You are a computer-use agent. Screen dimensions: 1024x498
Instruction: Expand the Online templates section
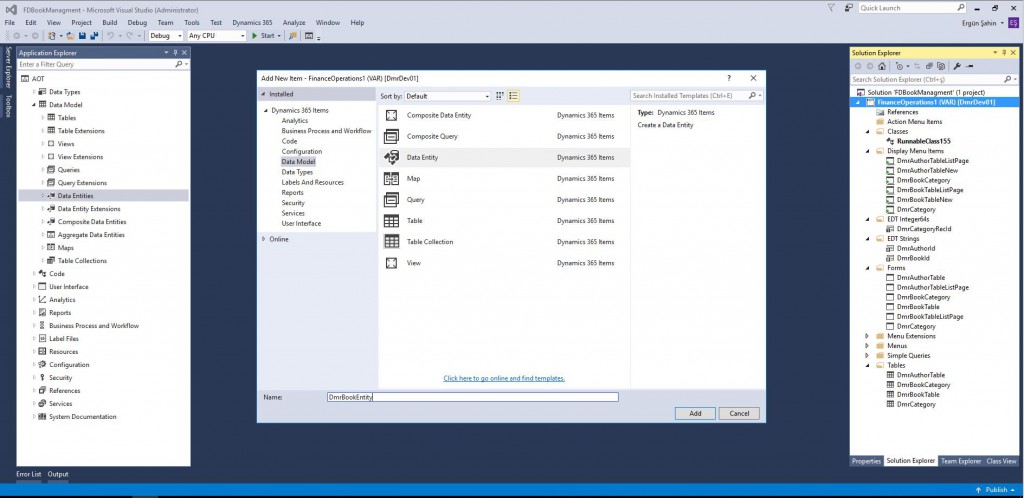[x=264, y=240]
